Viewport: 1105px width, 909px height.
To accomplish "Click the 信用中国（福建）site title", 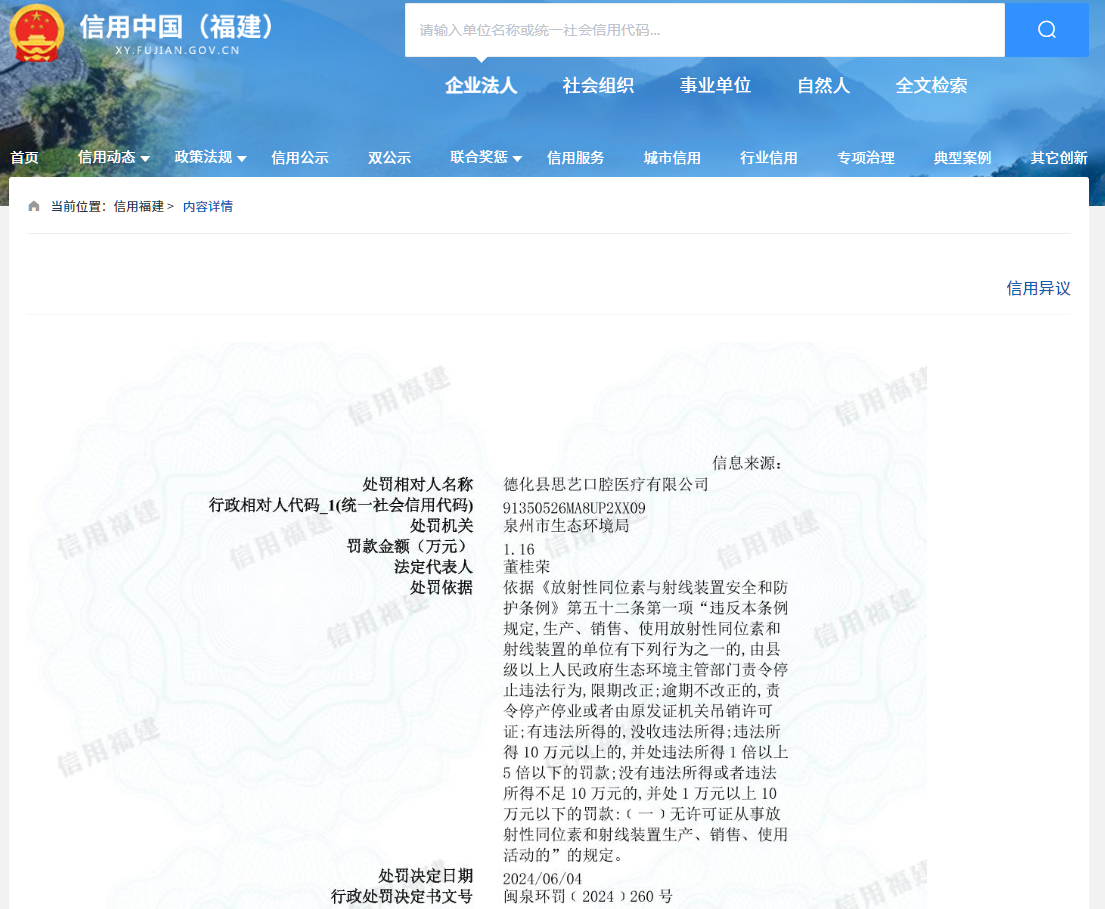I will [176, 27].
